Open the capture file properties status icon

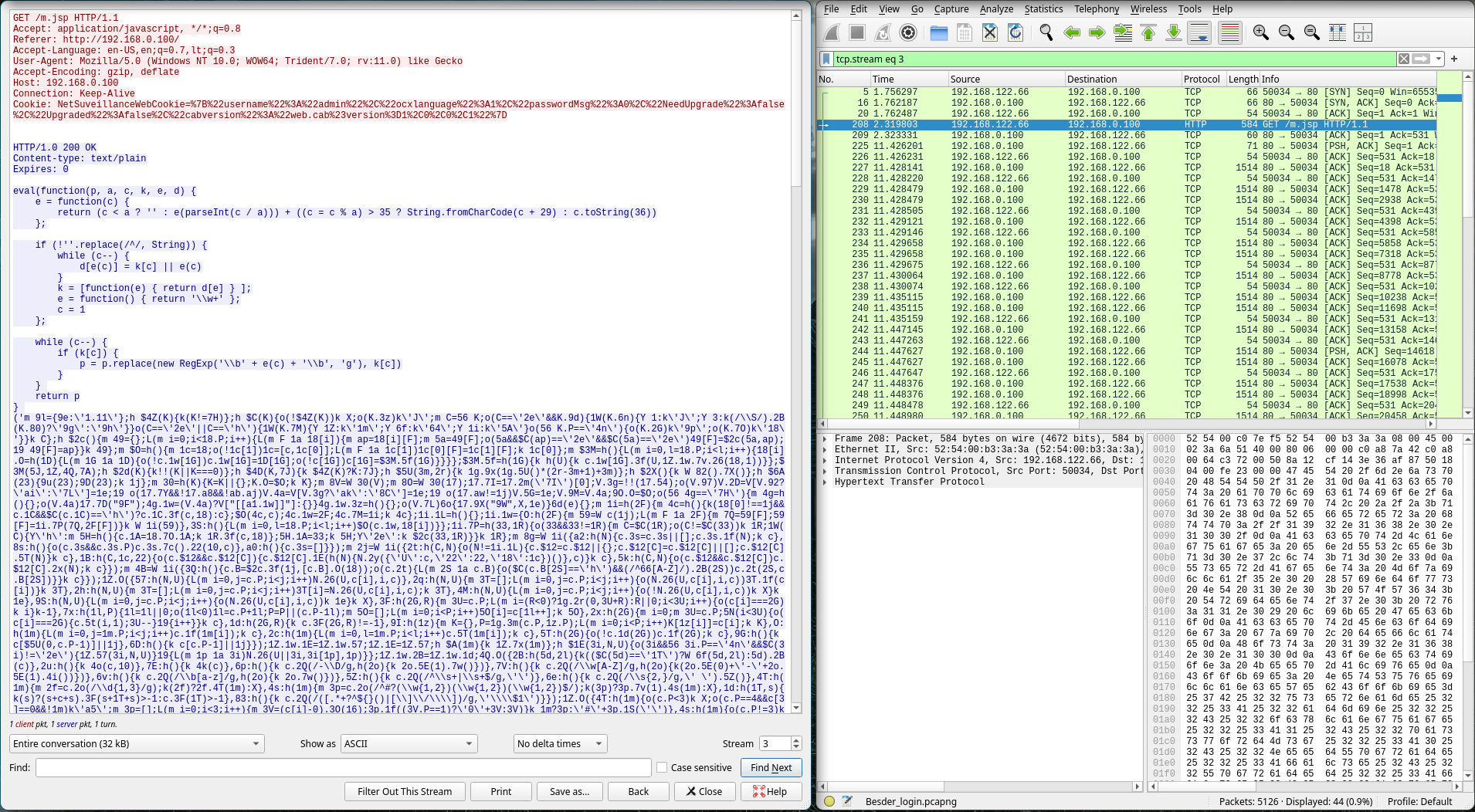847,801
